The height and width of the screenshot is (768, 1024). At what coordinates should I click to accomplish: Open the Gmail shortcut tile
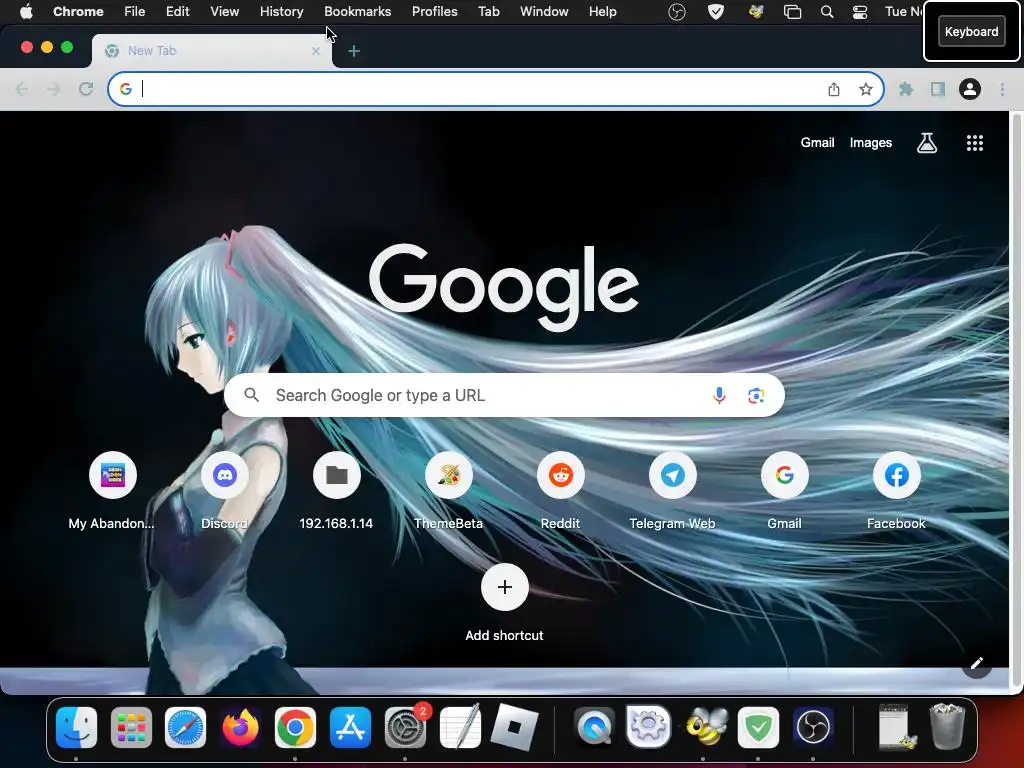click(784, 491)
